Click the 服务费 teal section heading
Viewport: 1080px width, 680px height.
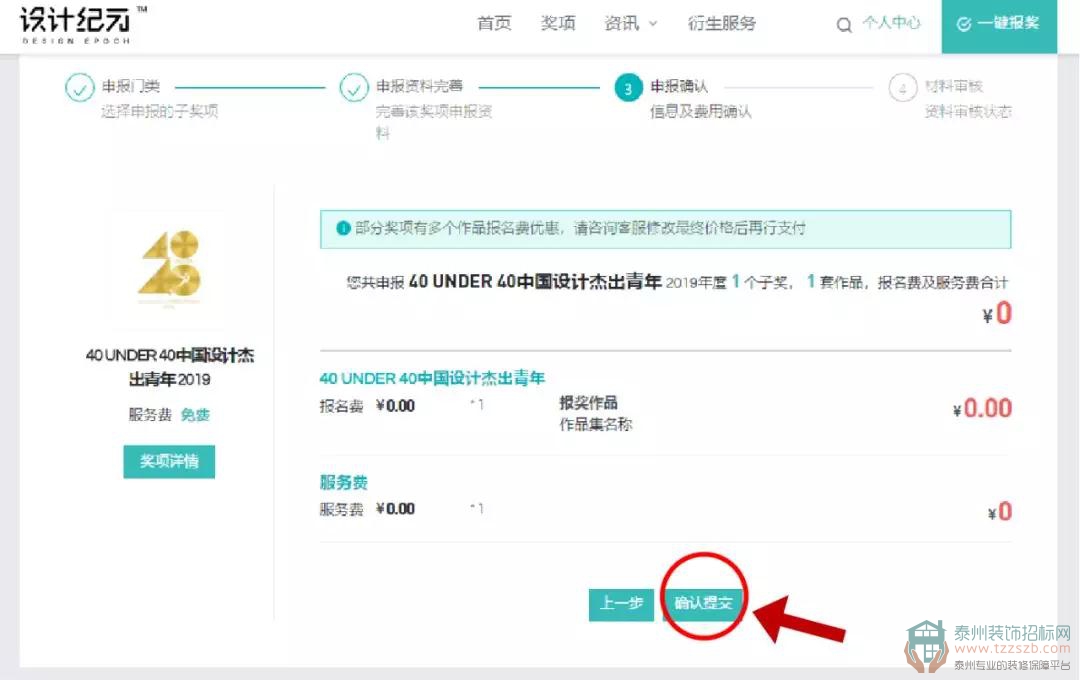click(343, 482)
